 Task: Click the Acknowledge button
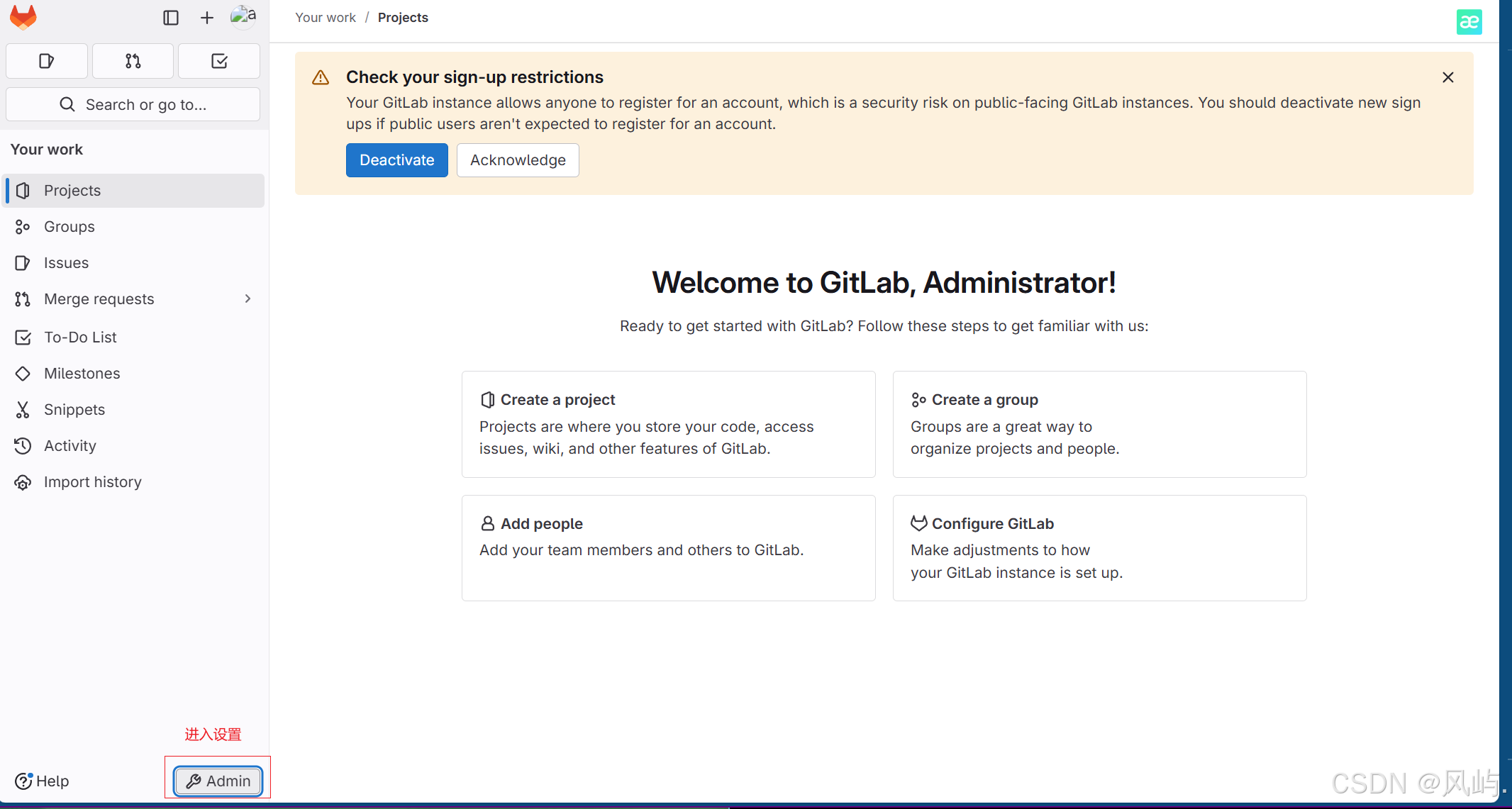518,160
